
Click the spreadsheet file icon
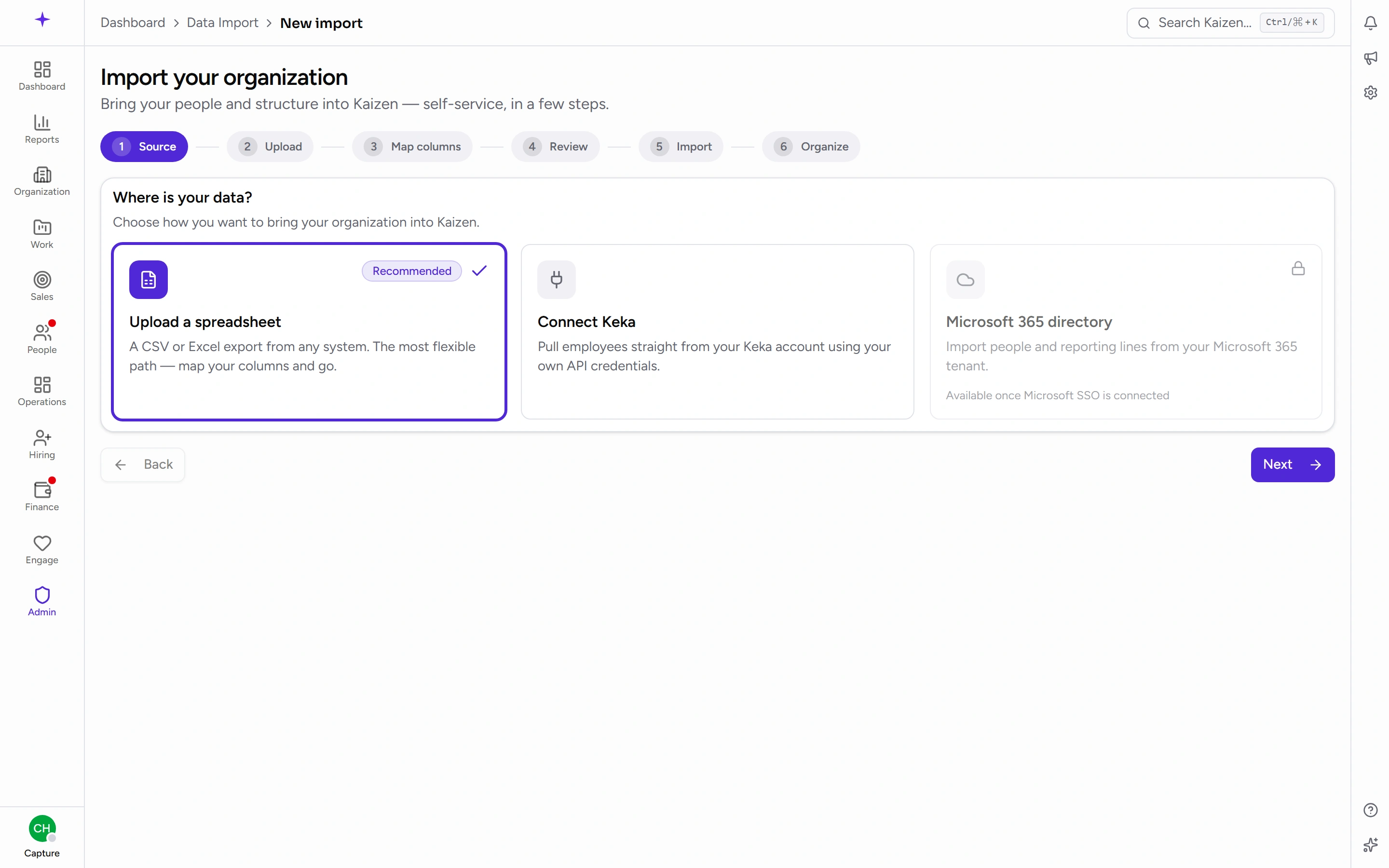coord(148,280)
